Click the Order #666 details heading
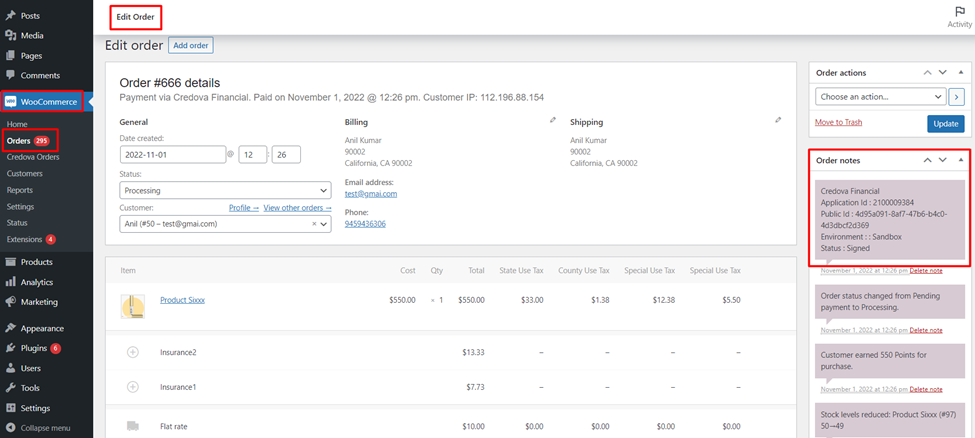Screen dimensions: 975x438 tap(169, 83)
